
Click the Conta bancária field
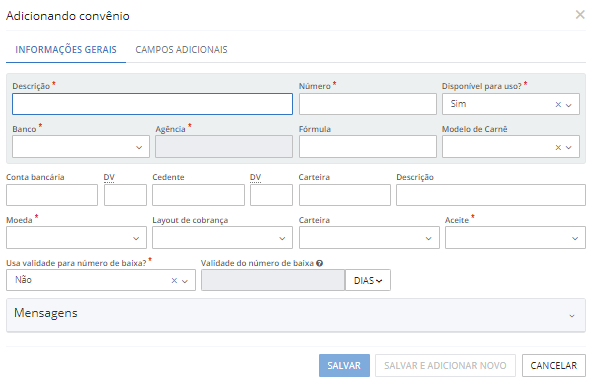(x=52, y=195)
